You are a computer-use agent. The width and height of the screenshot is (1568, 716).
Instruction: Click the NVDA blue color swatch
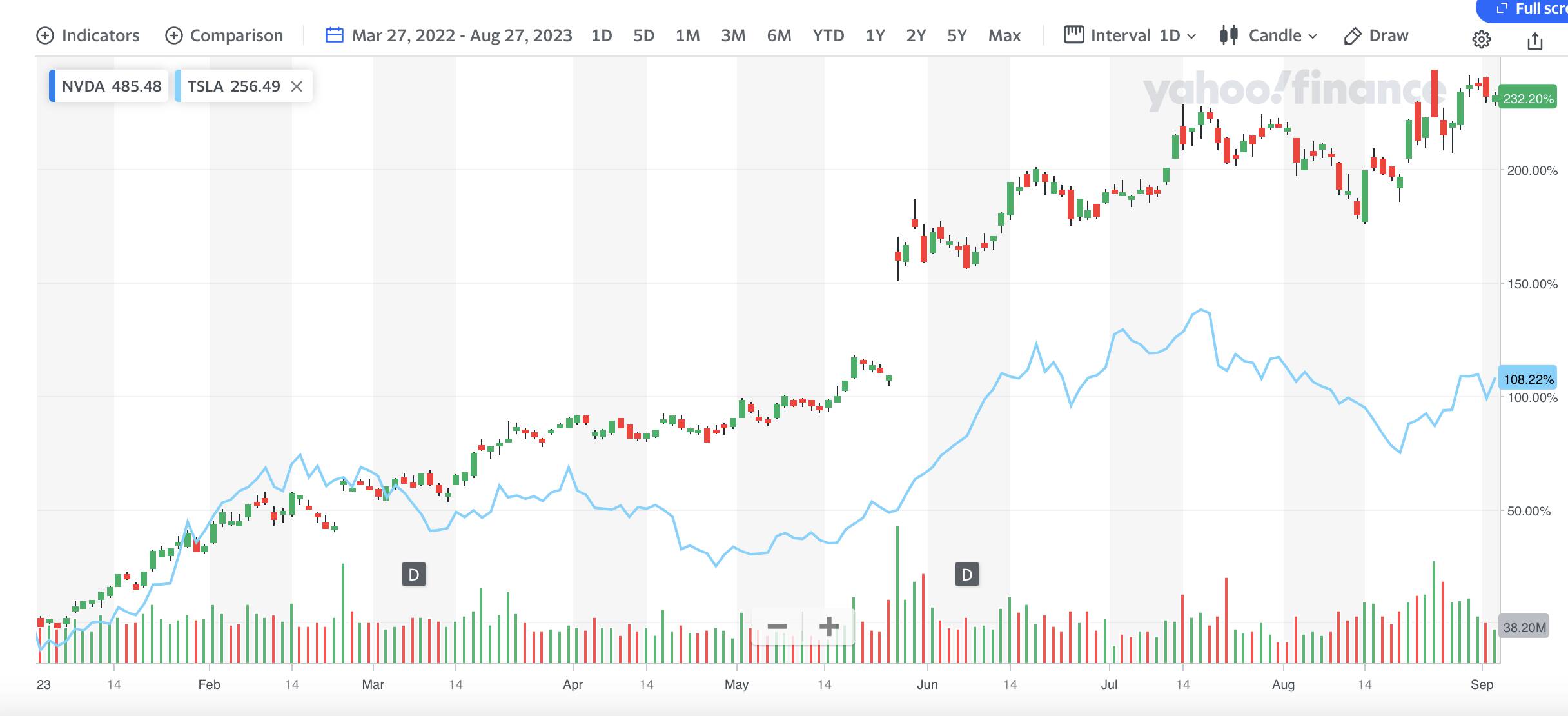(52, 86)
